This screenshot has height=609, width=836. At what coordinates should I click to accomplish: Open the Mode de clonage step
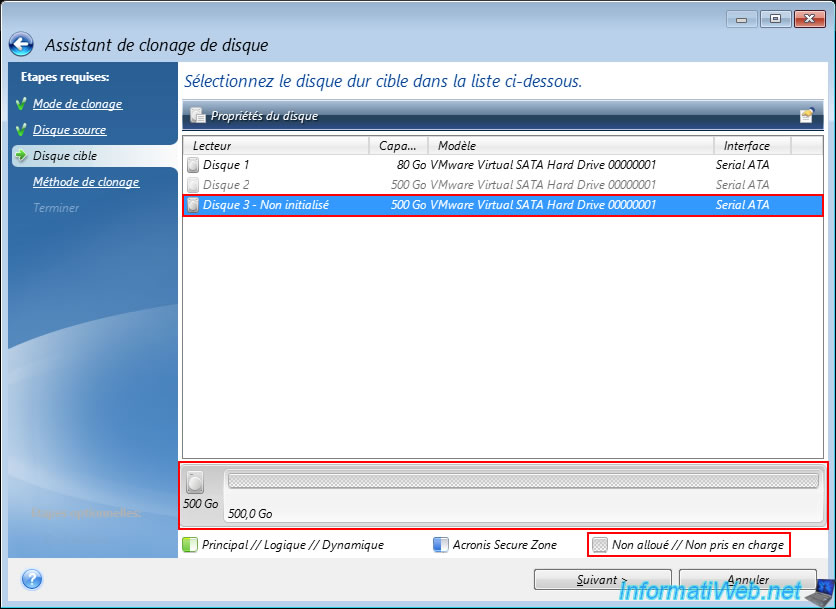coord(77,104)
